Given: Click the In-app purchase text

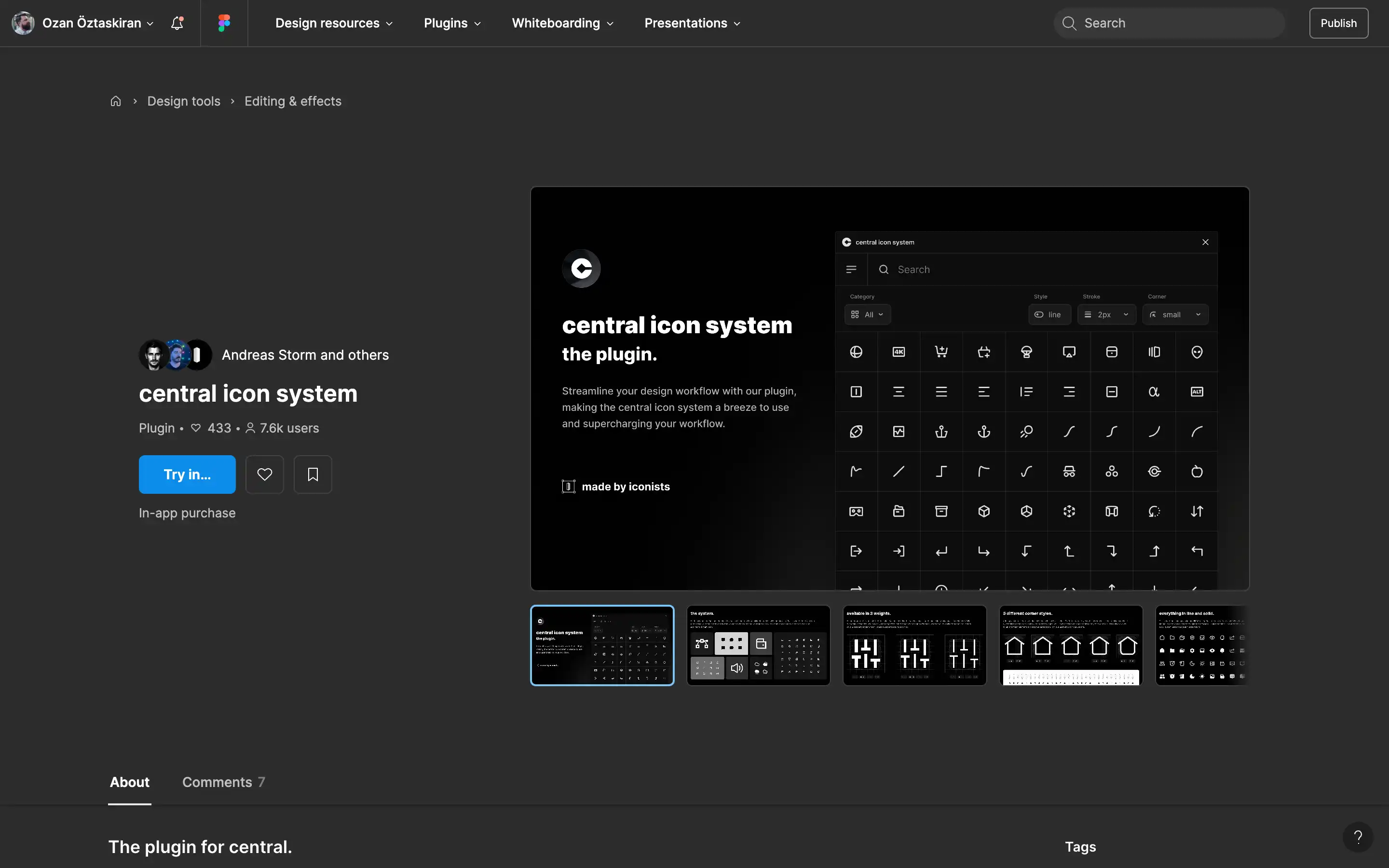Looking at the screenshot, I should pyautogui.click(x=187, y=513).
